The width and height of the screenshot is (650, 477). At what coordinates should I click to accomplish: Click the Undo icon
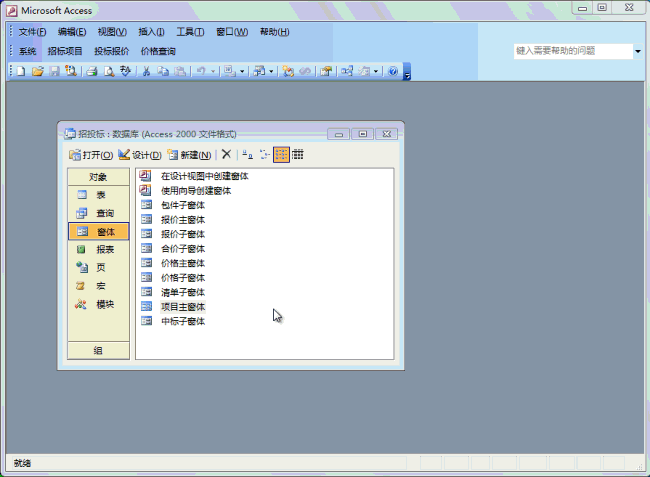tap(201, 71)
